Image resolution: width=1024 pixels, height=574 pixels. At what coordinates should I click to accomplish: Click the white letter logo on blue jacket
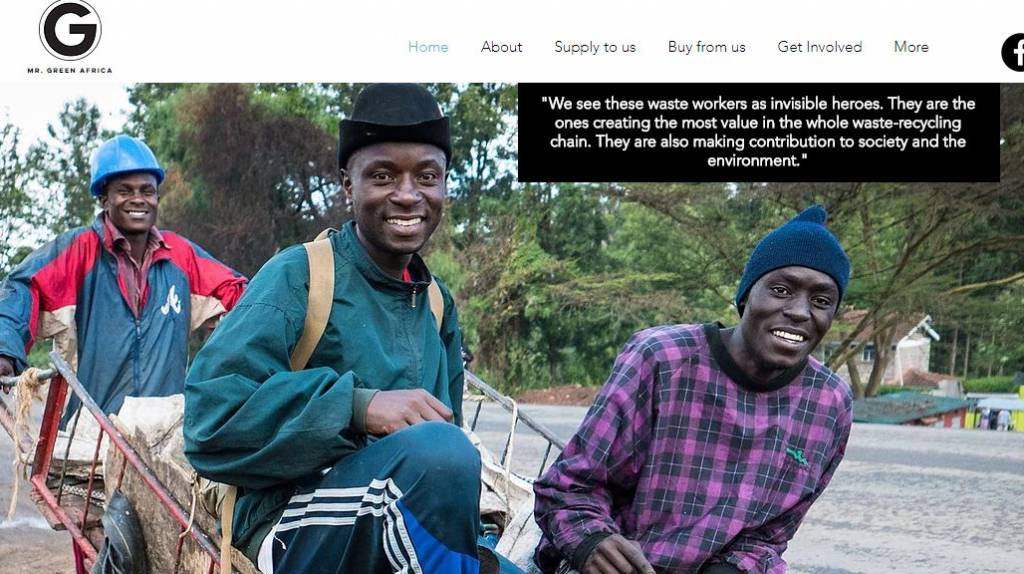click(x=171, y=300)
